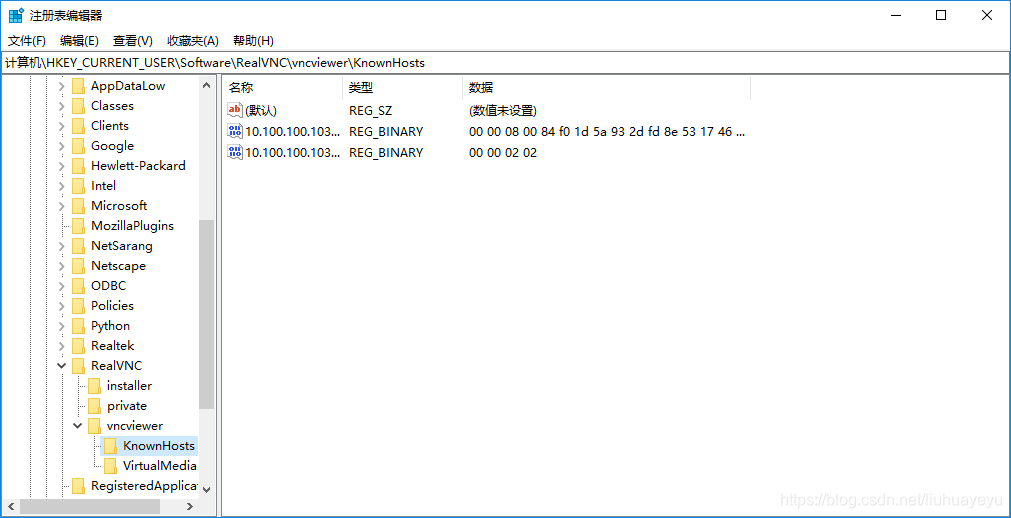Viewport: 1011px width, 518px height.
Task: Click the tree pane vertical scrollbar down arrow
Action: 207,489
